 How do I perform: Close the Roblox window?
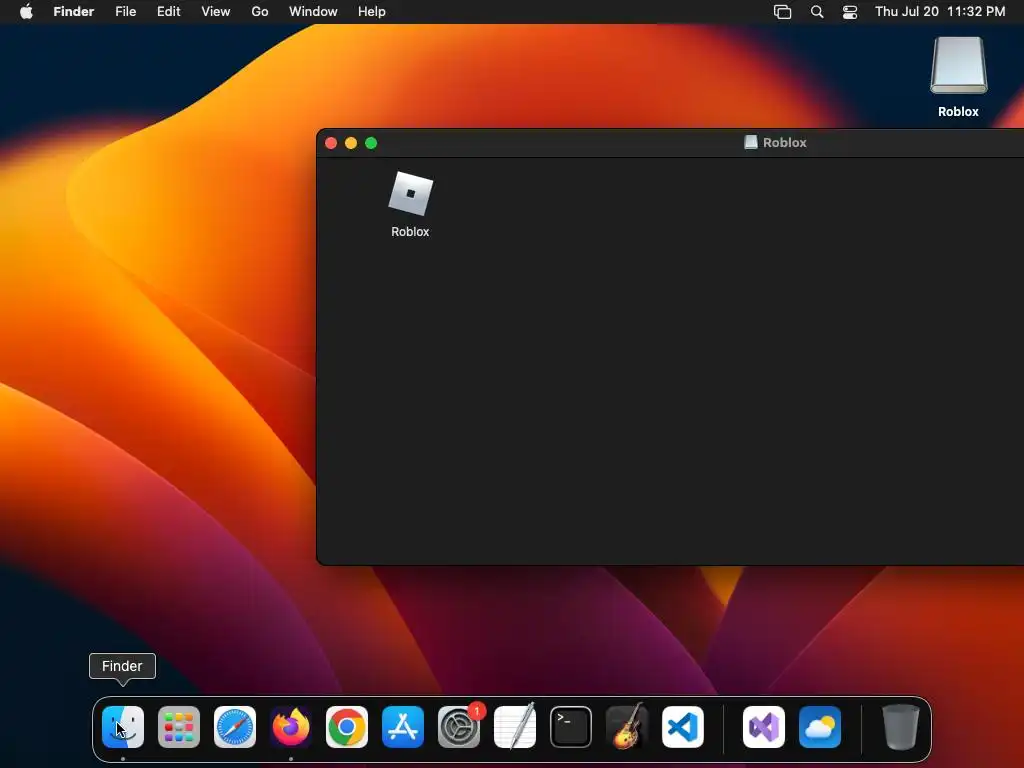coord(331,143)
